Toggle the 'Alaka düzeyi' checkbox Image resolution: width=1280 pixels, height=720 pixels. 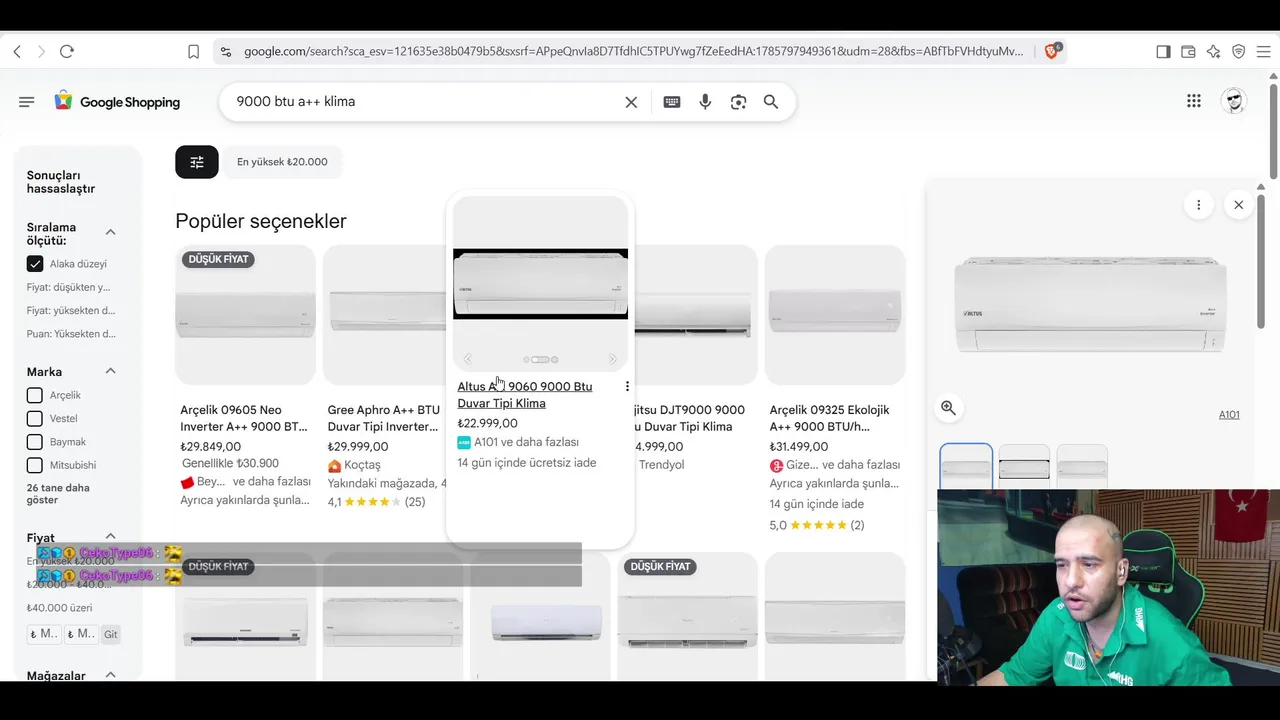[x=35, y=264]
